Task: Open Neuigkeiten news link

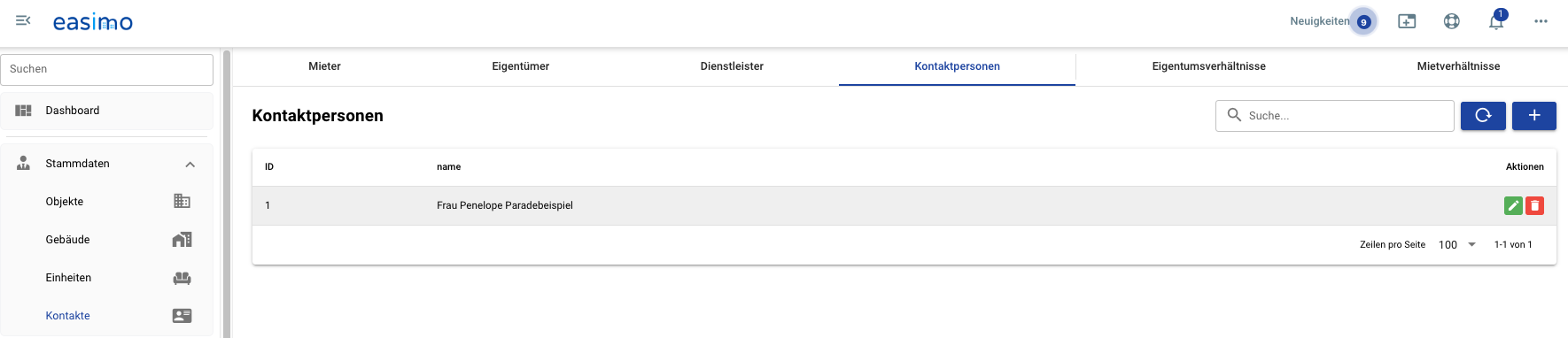Action: (1319, 21)
